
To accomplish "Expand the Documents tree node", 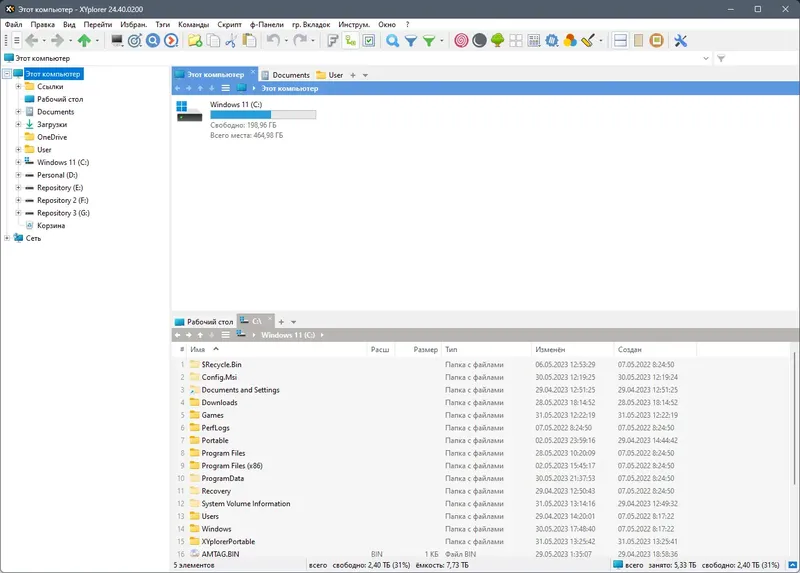I will click(x=18, y=112).
